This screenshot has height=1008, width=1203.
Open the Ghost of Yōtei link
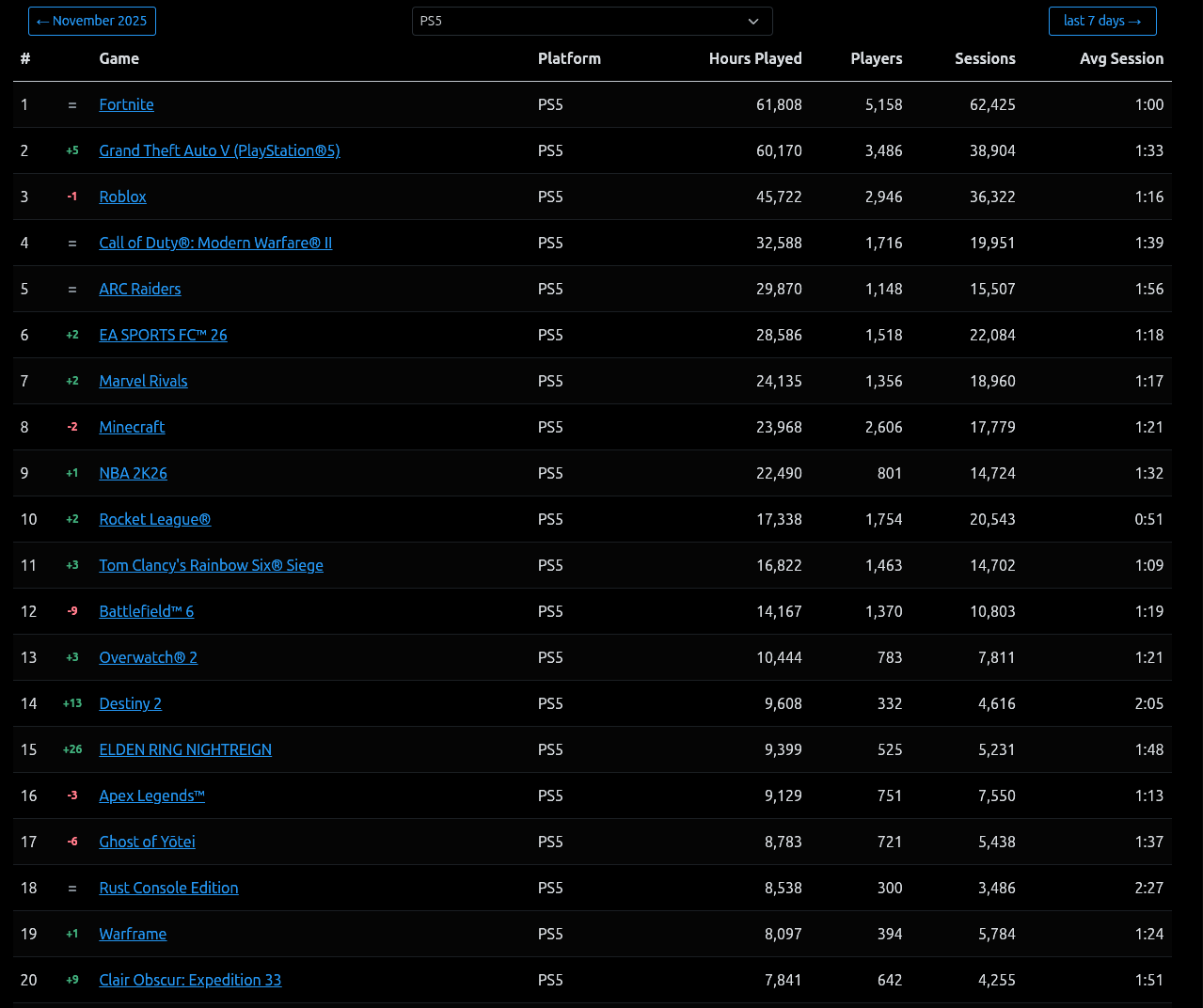tap(147, 842)
